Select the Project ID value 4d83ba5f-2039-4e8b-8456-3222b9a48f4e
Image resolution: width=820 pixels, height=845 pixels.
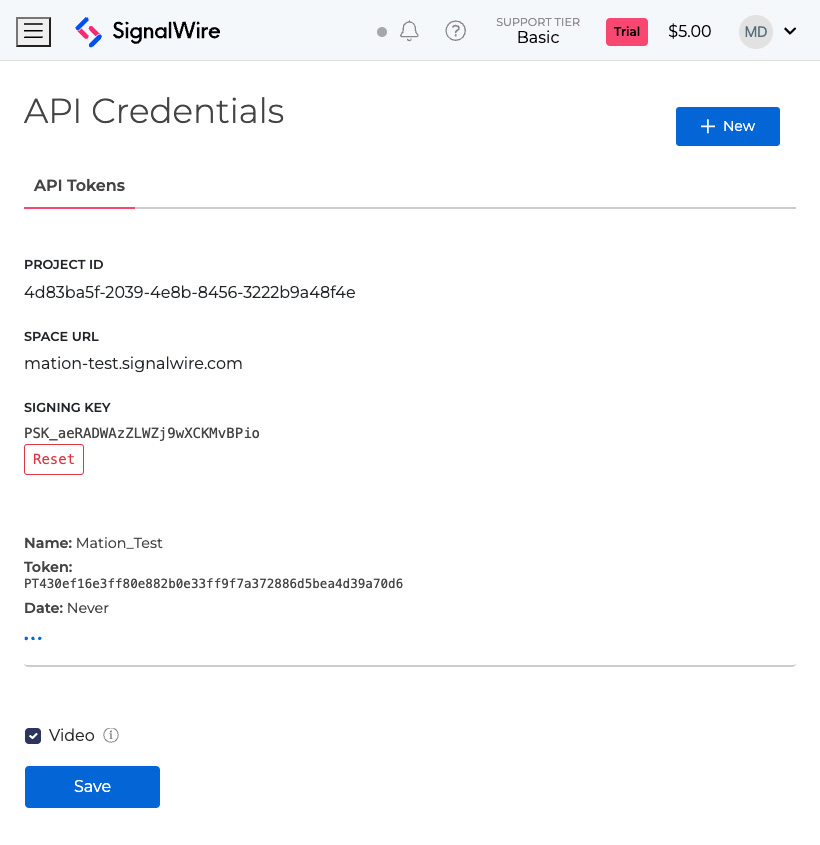190,292
